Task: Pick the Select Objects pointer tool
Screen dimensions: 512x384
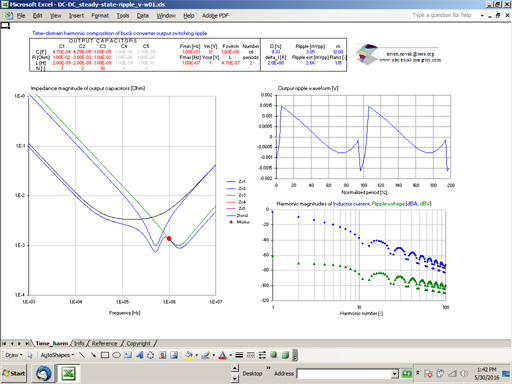Action: click(x=30, y=355)
